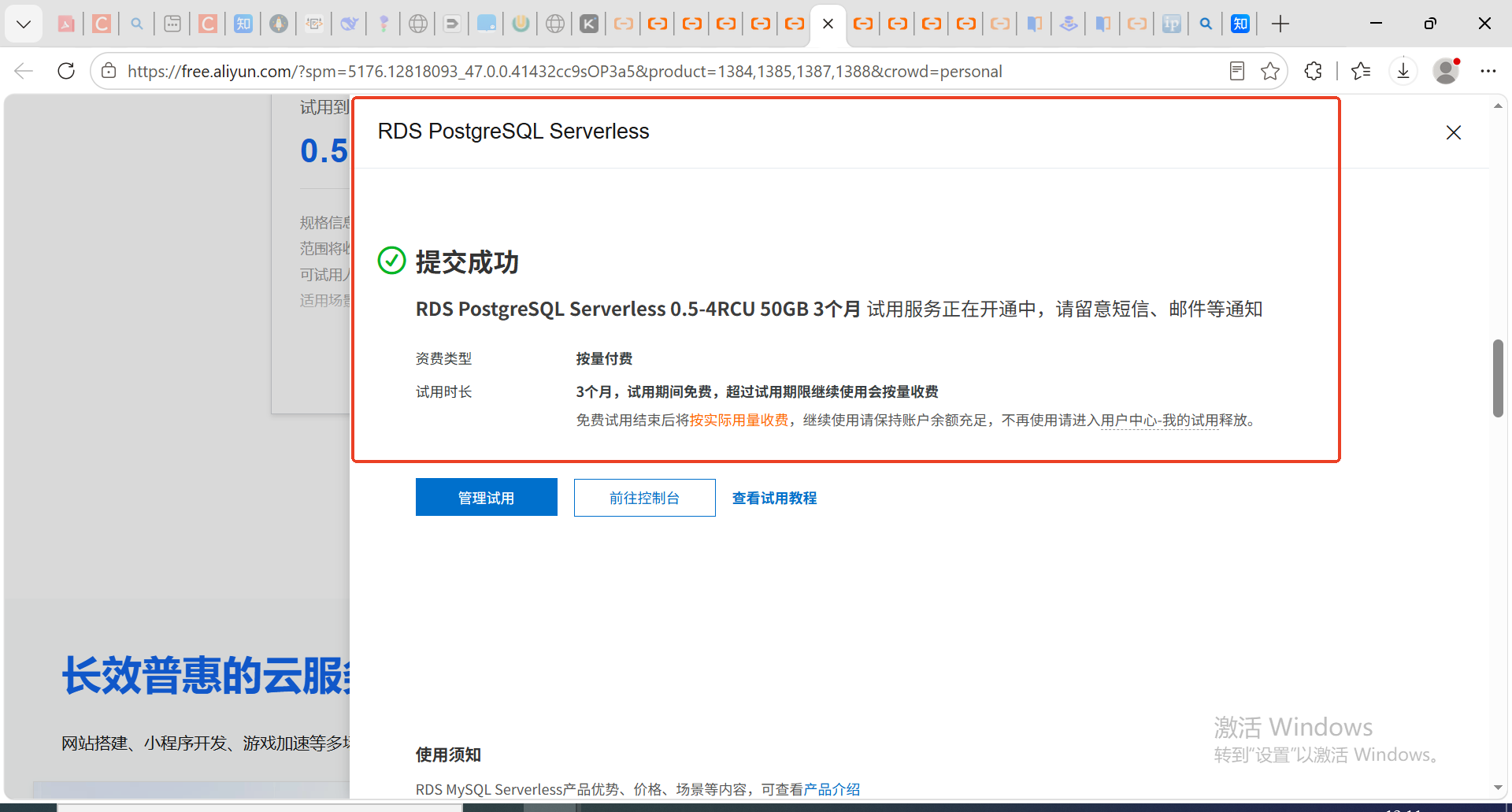Open the favorites list
1512x812 pixels.
pos(1361,71)
